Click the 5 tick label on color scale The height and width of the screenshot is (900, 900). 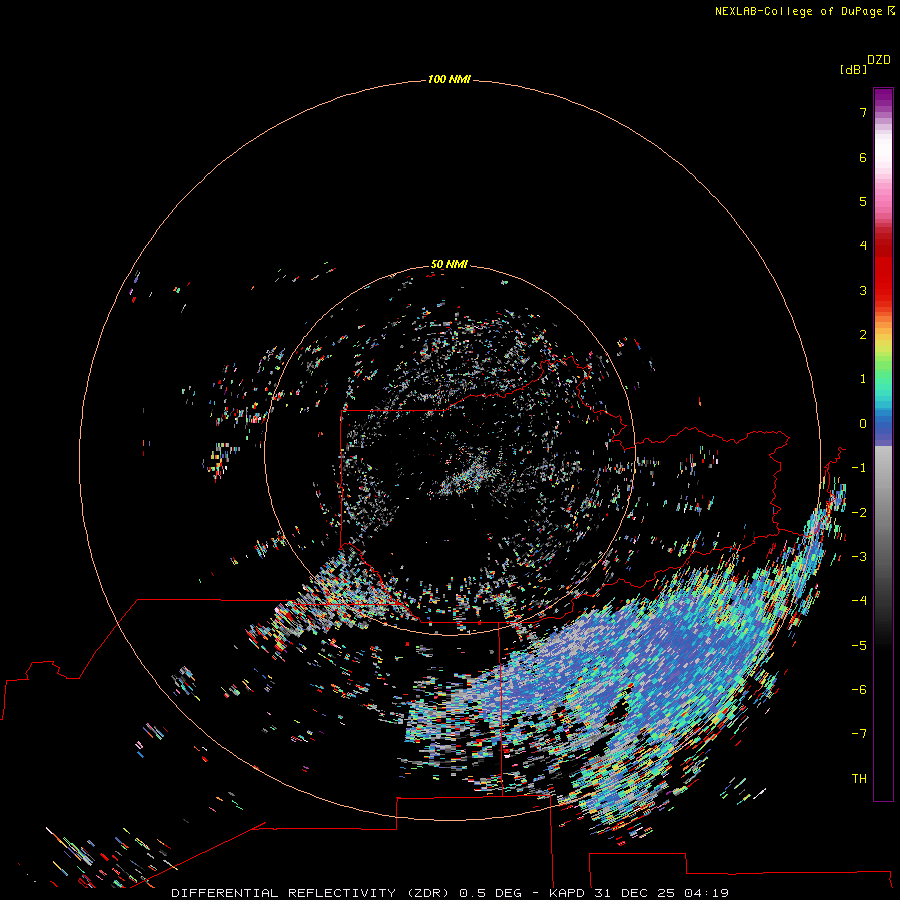pyautogui.click(x=863, y=201)
